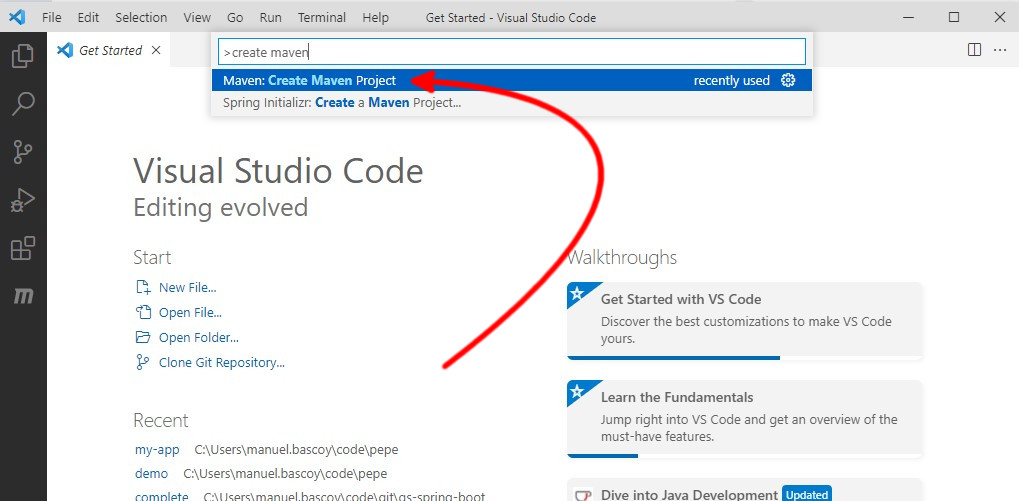The height and width of the screenshot is (501, 1019).
Task: Click the New File link
Action: [187, 287]
